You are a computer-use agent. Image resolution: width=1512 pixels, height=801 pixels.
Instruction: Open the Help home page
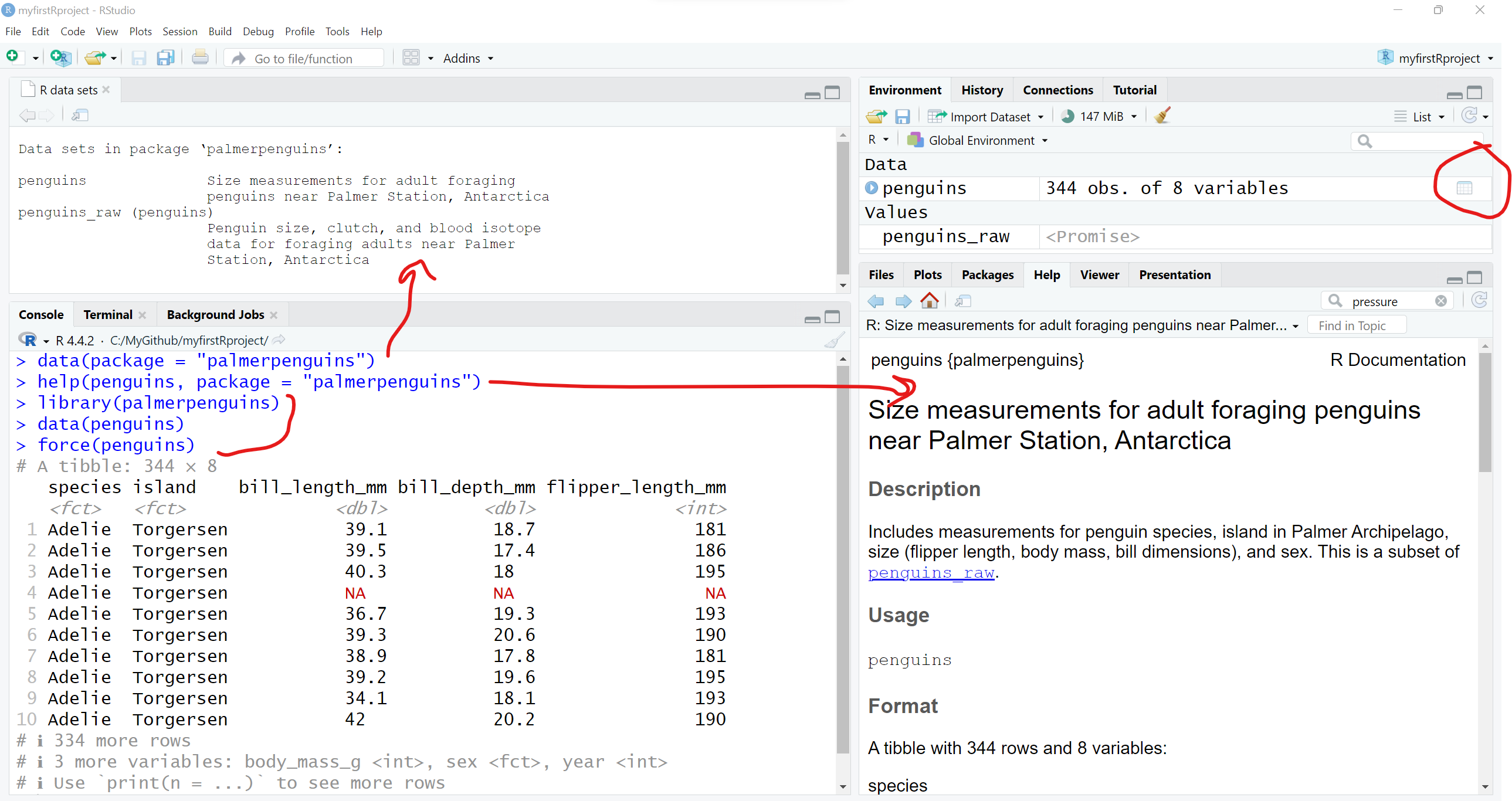coord(930,300)
